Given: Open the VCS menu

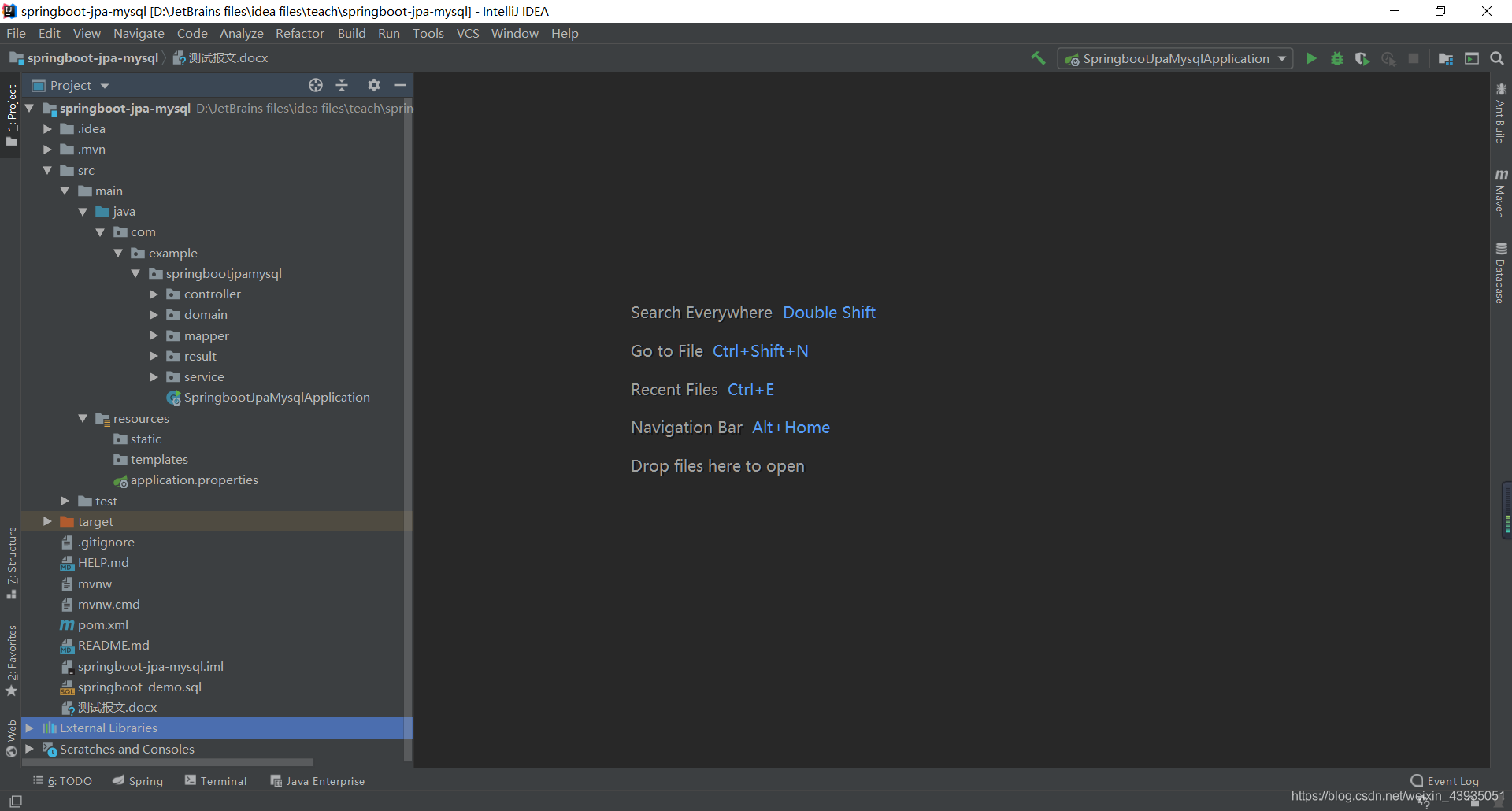Looking at the screenshot, I should click(468, 33).
